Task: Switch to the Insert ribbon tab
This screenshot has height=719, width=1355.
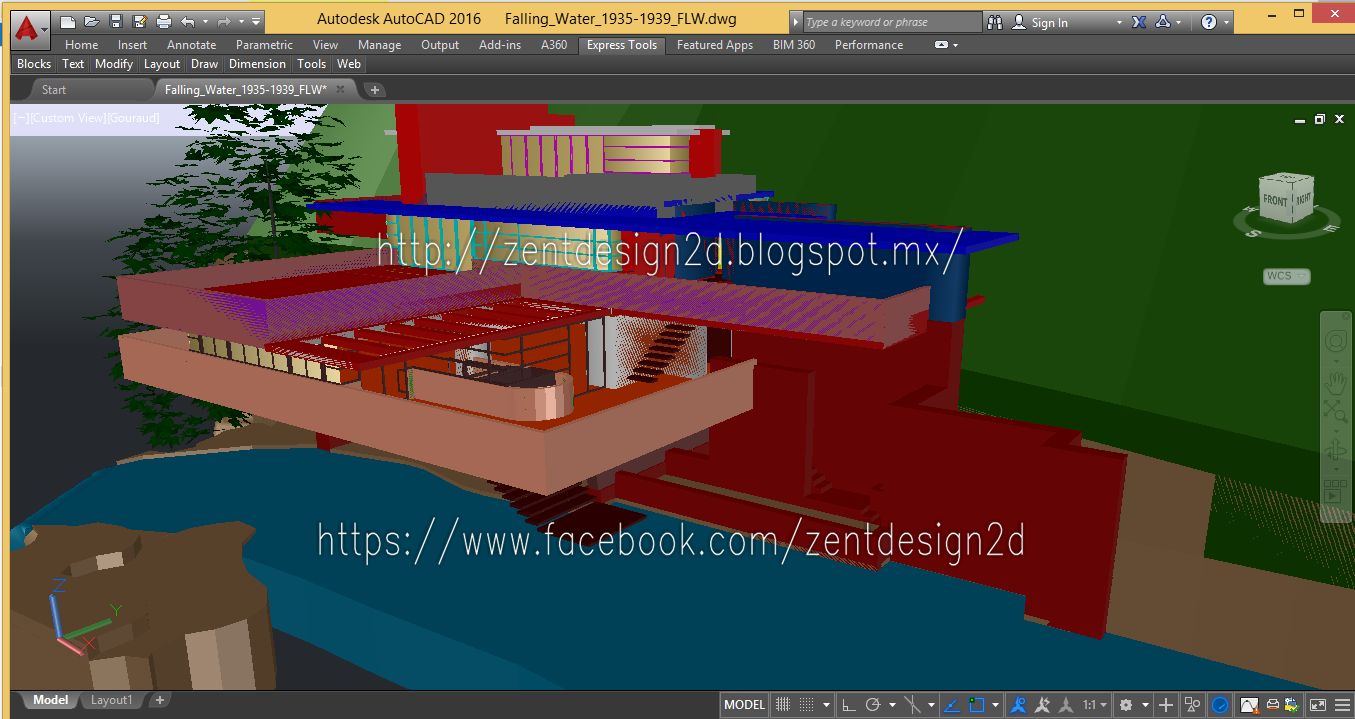Action: 132,45
